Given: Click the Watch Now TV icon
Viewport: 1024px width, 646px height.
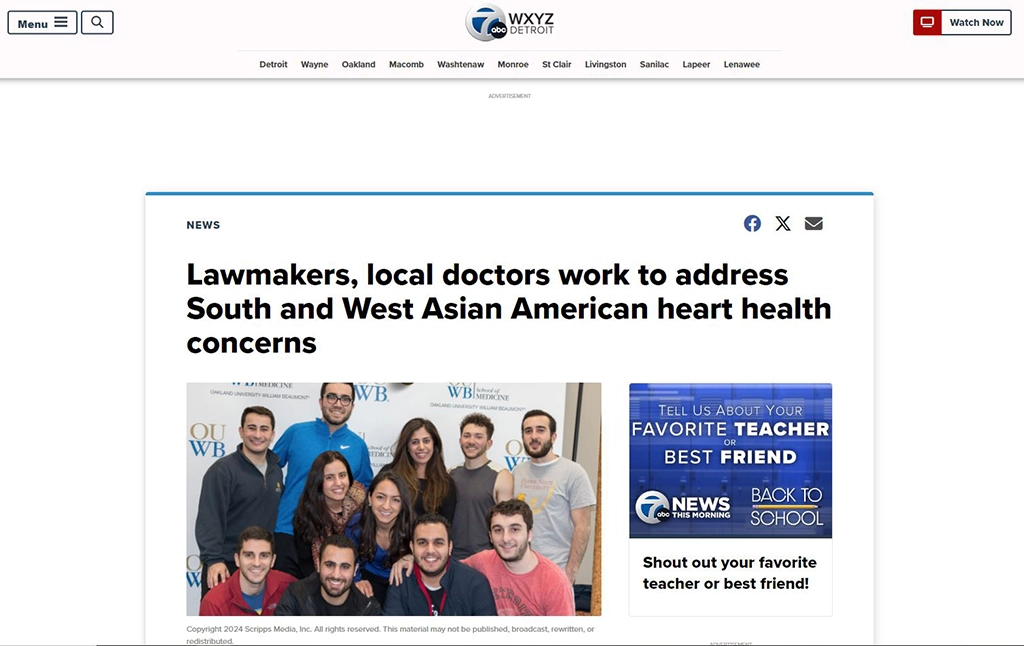Looking at the screenshot, I should point(927,23).
